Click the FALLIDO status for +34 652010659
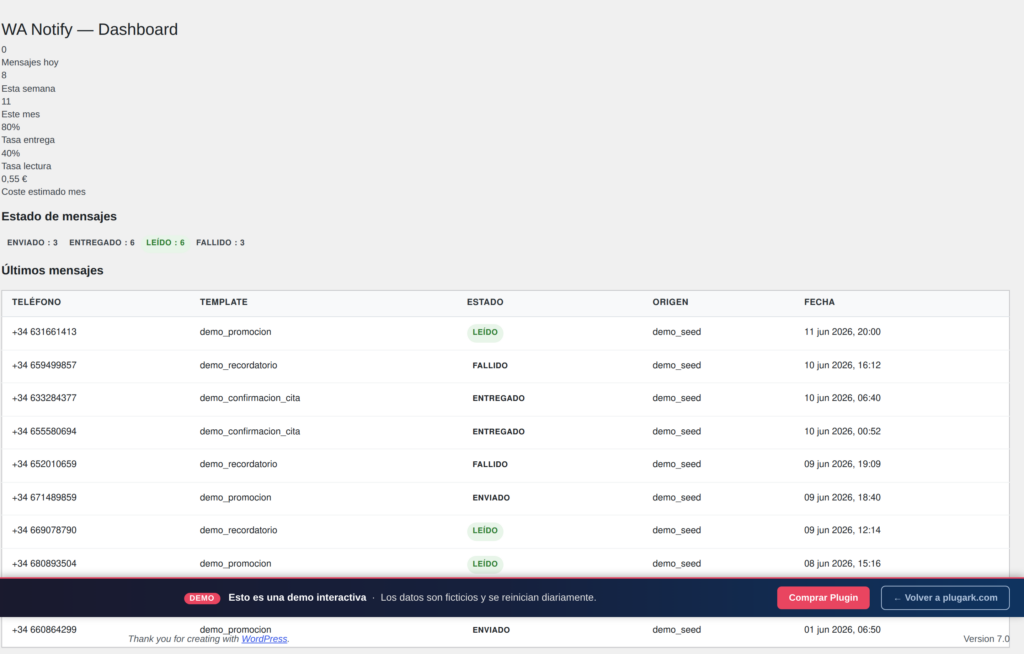Image resolution: width=1024 pixels, height=654 pixels. (490, 465)
